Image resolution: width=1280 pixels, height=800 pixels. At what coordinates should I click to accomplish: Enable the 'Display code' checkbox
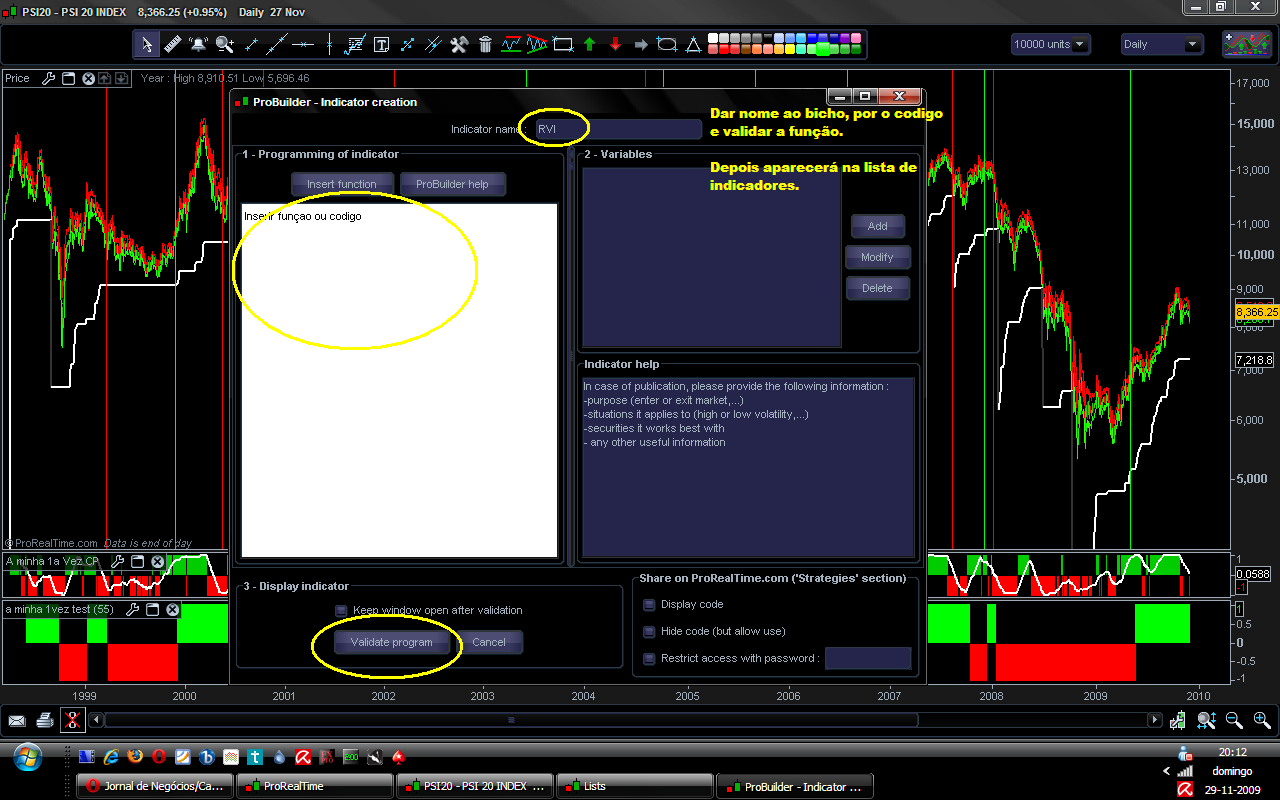pyautogui.click(x=649, y=604)
